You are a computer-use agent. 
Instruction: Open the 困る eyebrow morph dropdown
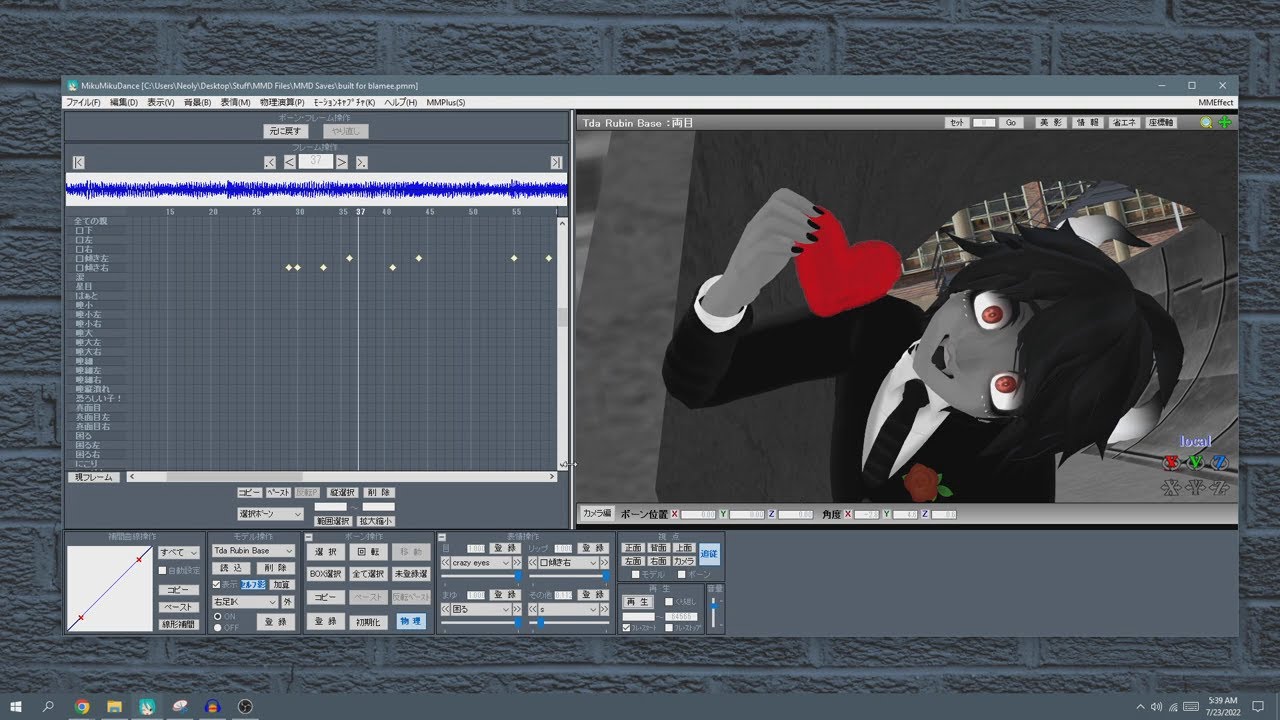click(481, 609)
